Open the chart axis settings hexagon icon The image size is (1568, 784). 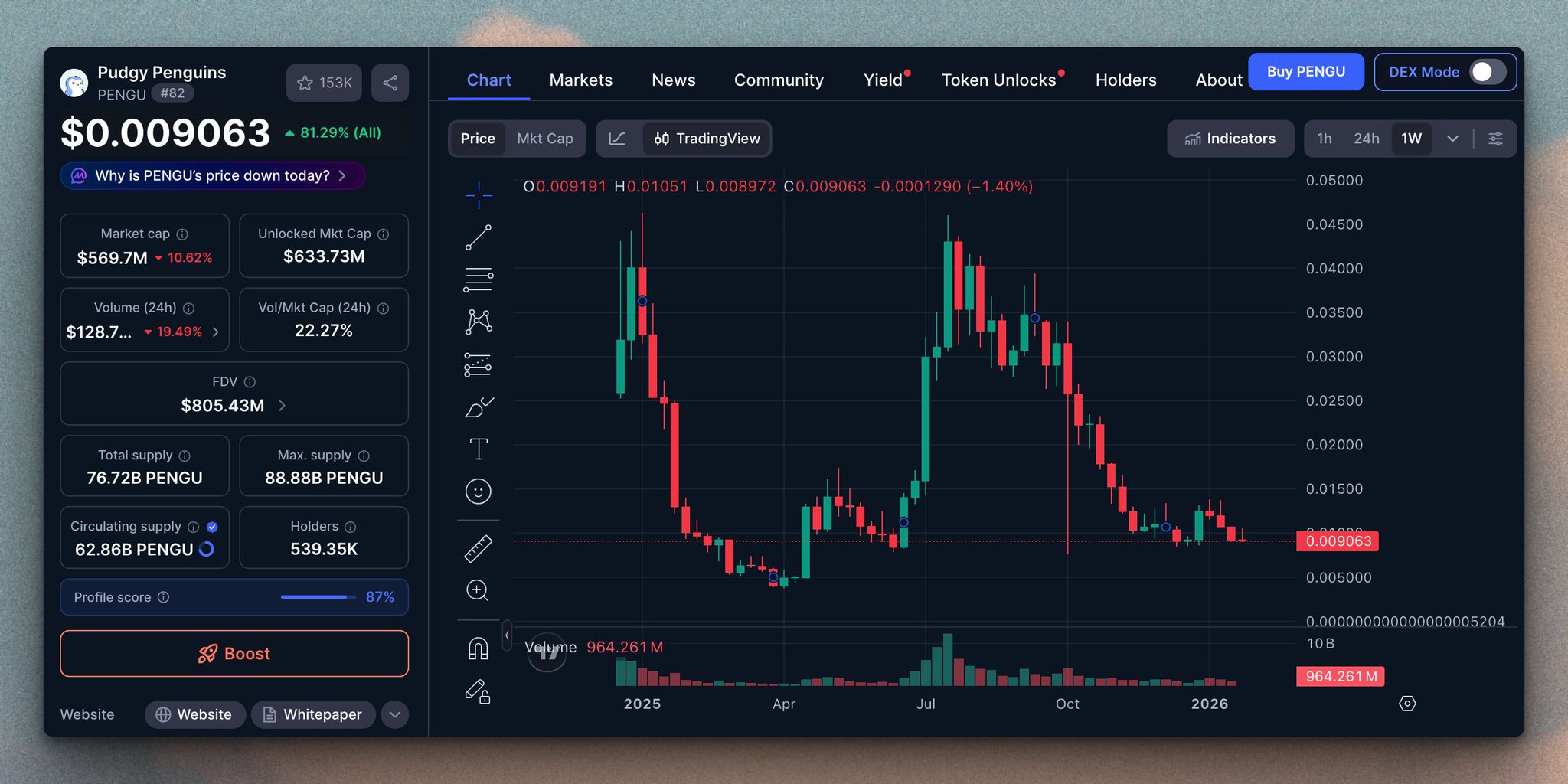[x=1407, y=704]
